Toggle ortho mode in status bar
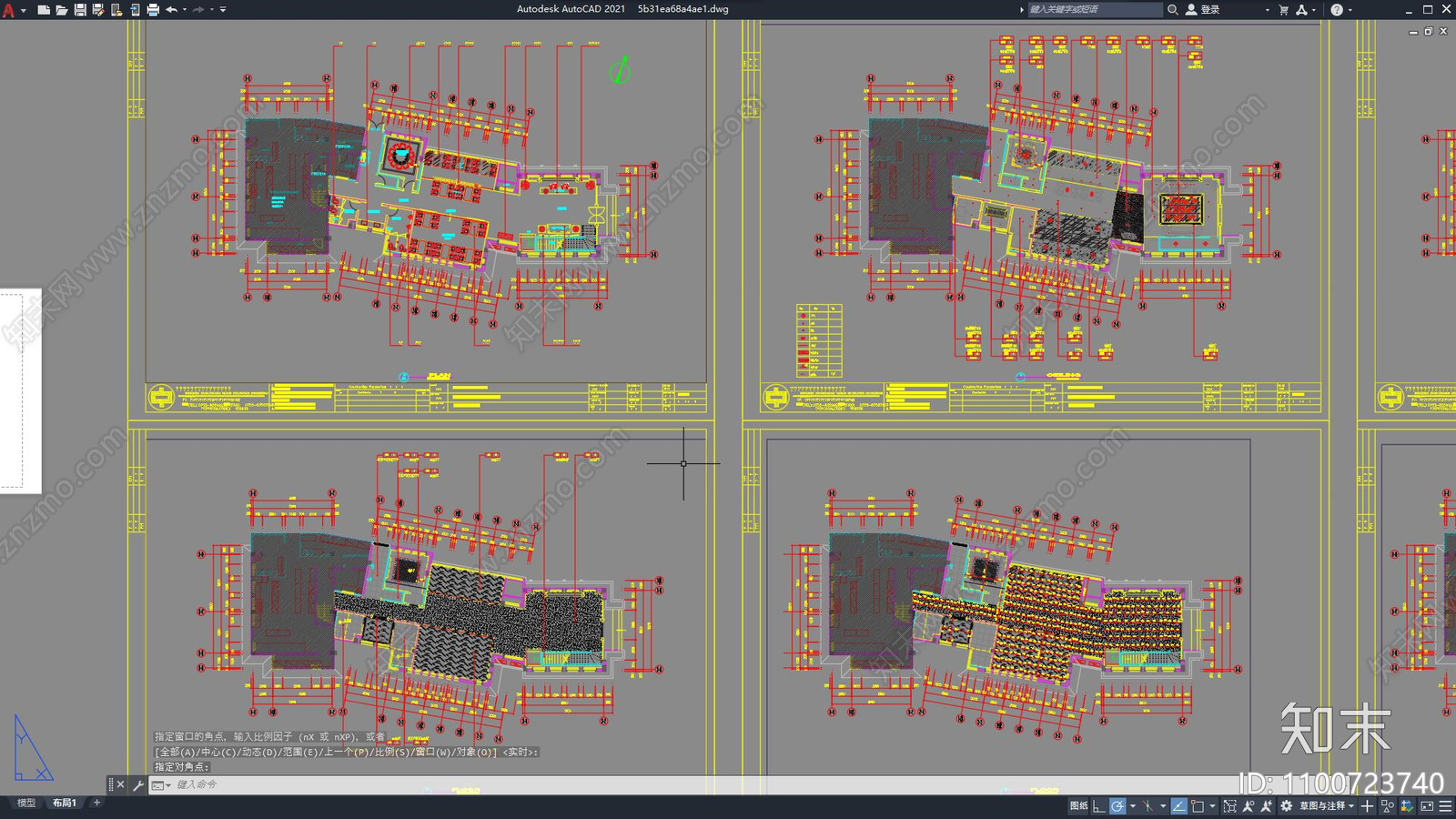This screenshot has height=819, width=1456. click(x=1098, y=806)
